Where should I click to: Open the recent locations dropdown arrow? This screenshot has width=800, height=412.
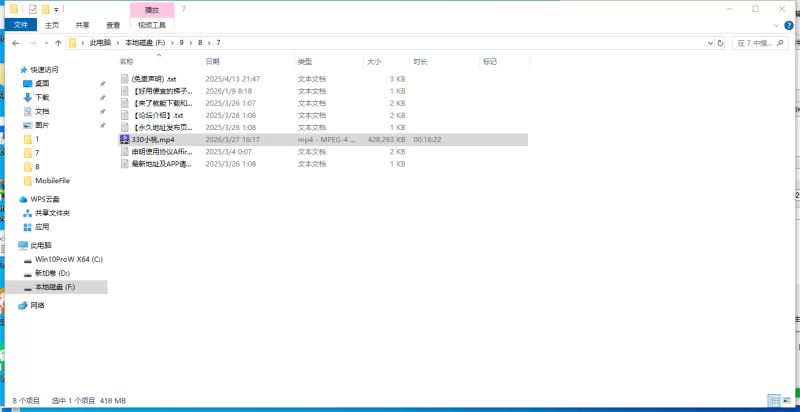[x=46, y=43]
